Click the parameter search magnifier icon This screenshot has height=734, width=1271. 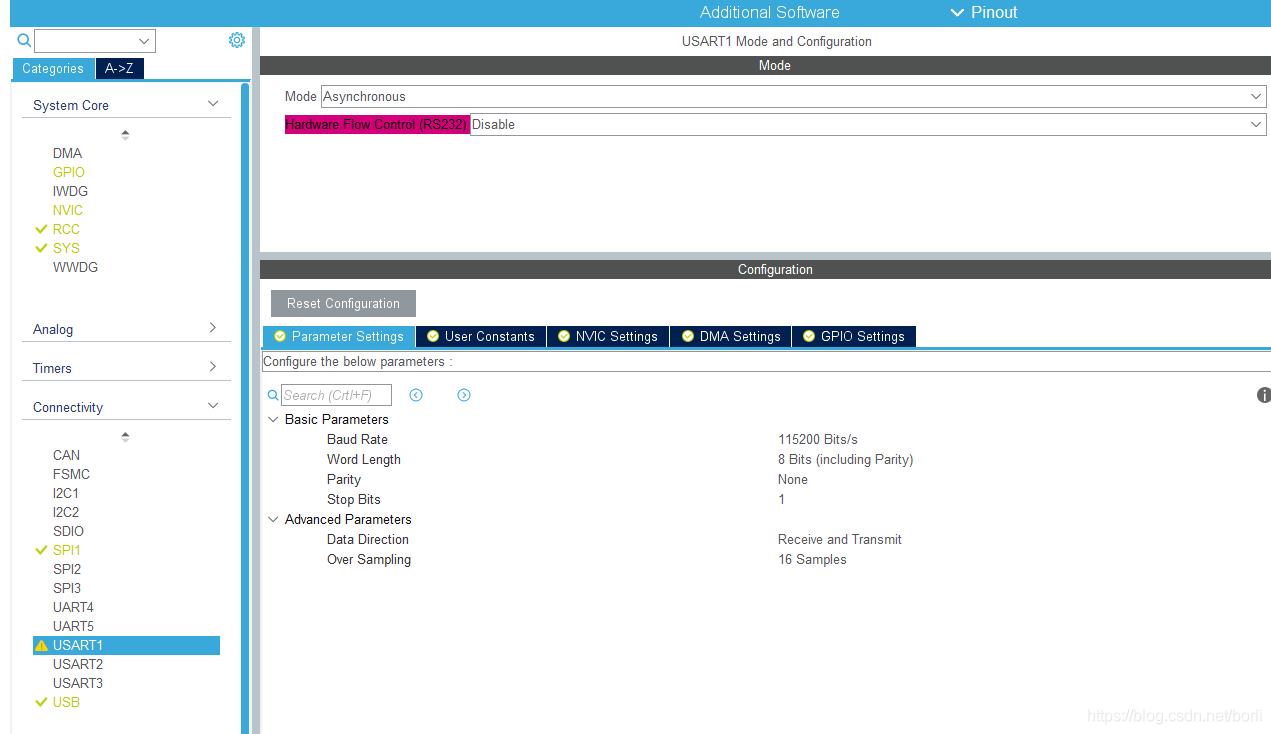point(273,395)
